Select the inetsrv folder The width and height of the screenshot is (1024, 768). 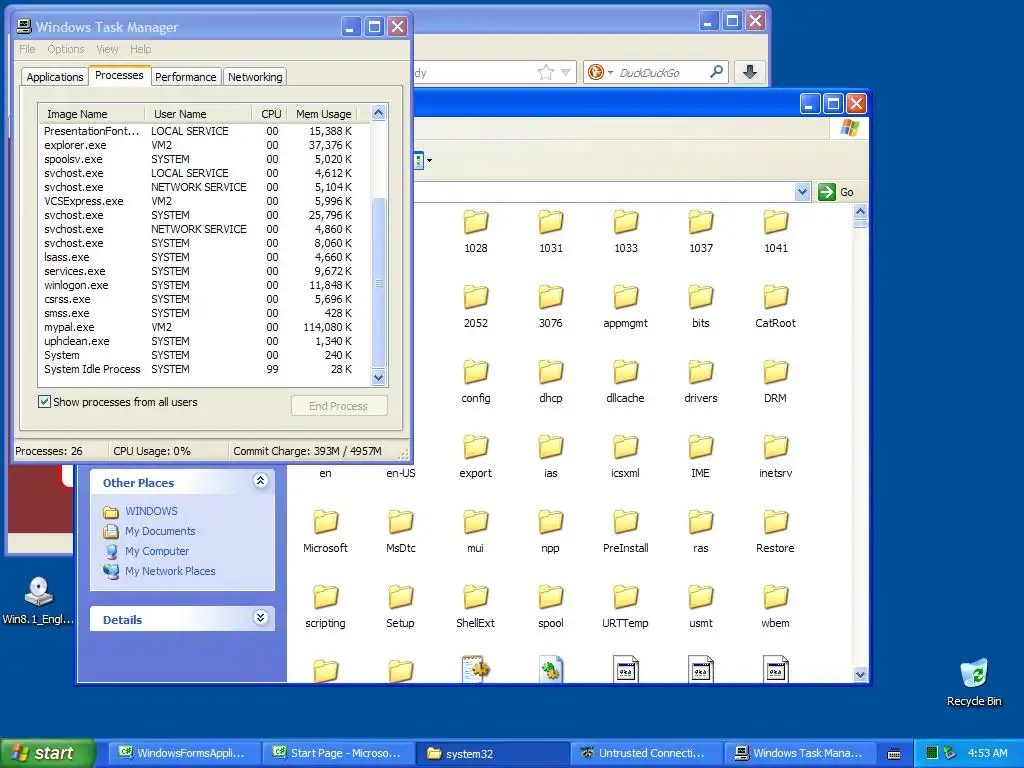click(775, 456)
